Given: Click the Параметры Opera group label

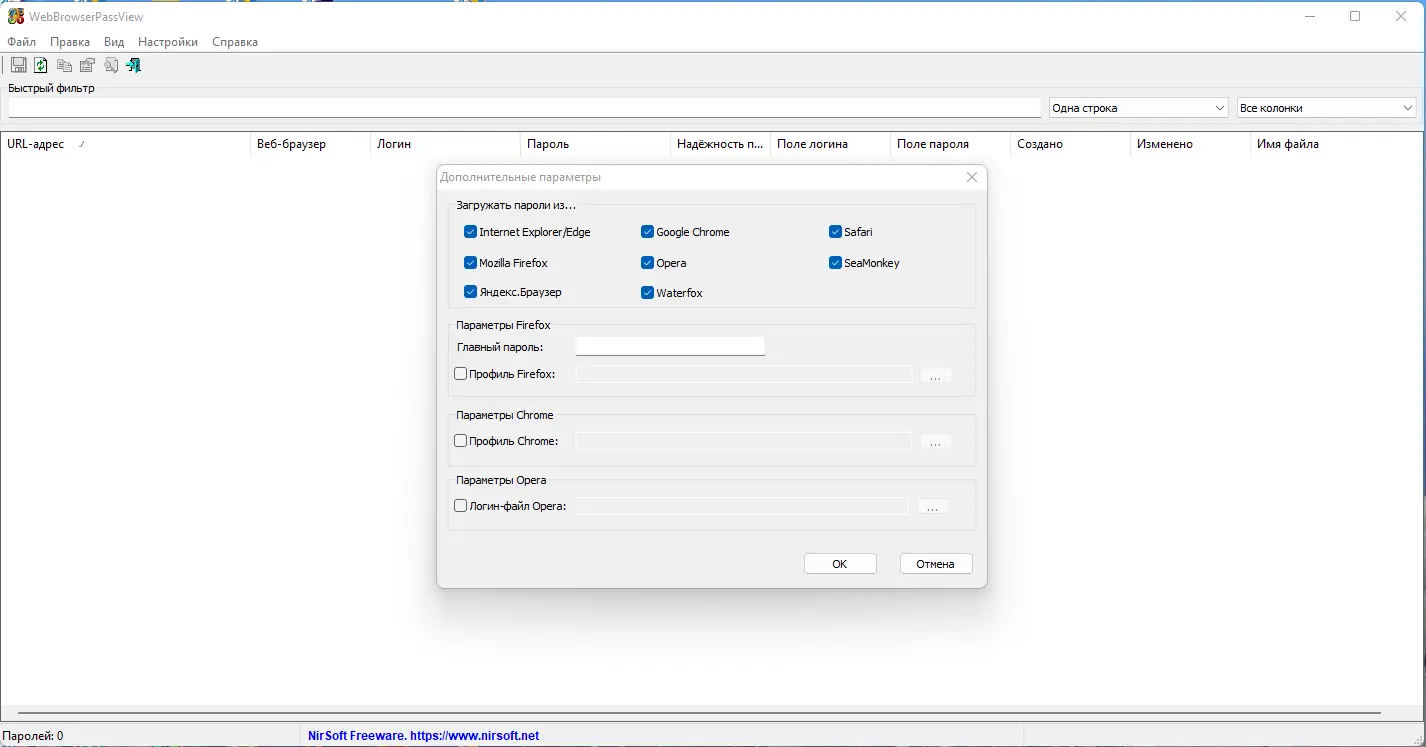Looking at the screenshot, I should point(501,480).
